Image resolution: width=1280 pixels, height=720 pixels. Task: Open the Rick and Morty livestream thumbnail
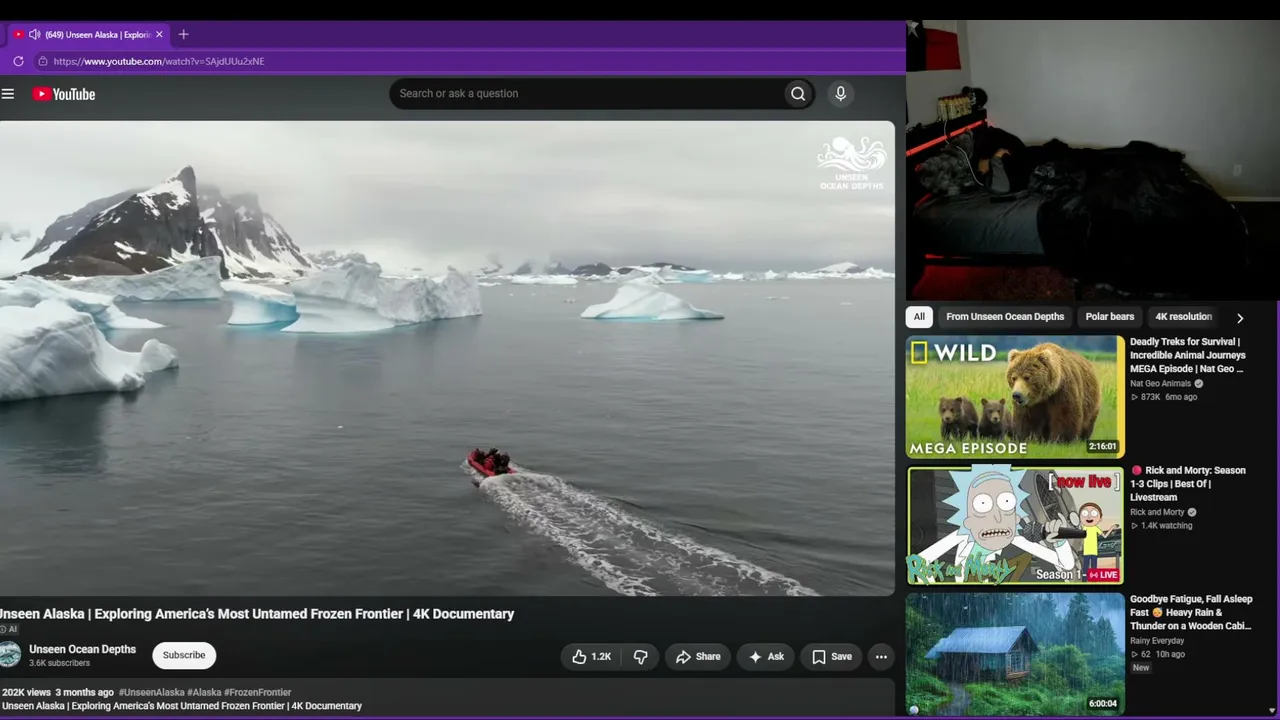1015,525
